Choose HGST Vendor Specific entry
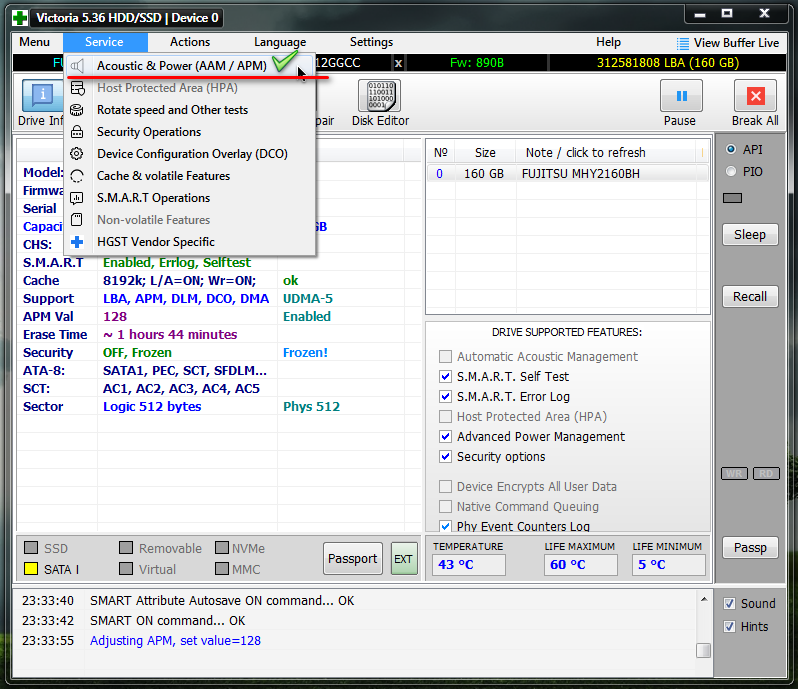The image size is (798, 689). pos(189,242)
